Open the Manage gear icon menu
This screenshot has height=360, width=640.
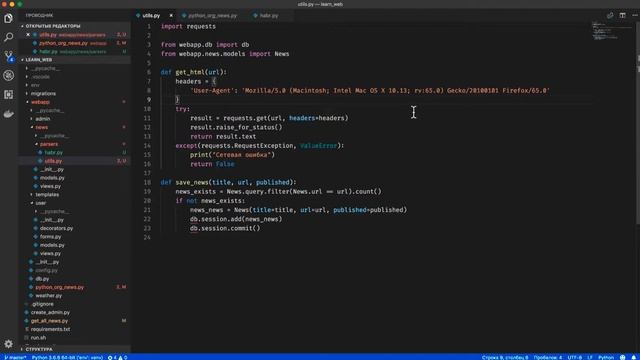point(8,344)
